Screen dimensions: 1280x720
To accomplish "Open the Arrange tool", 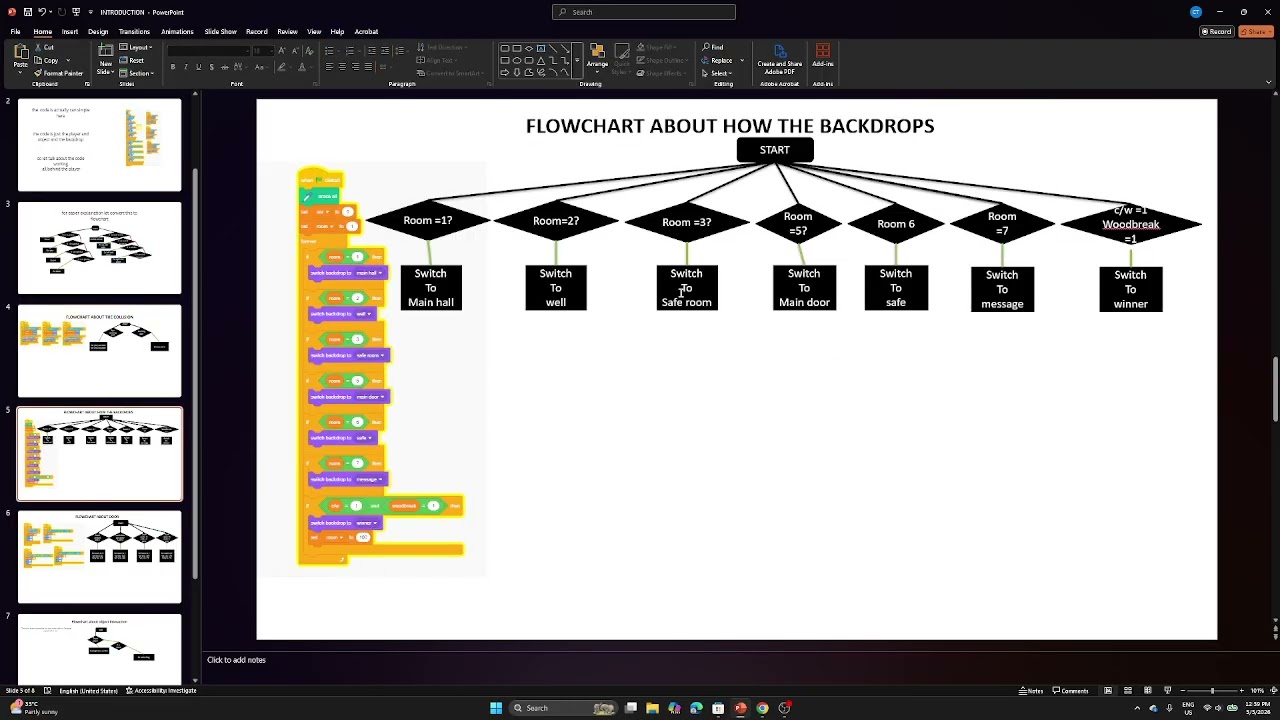I will 597,56.
